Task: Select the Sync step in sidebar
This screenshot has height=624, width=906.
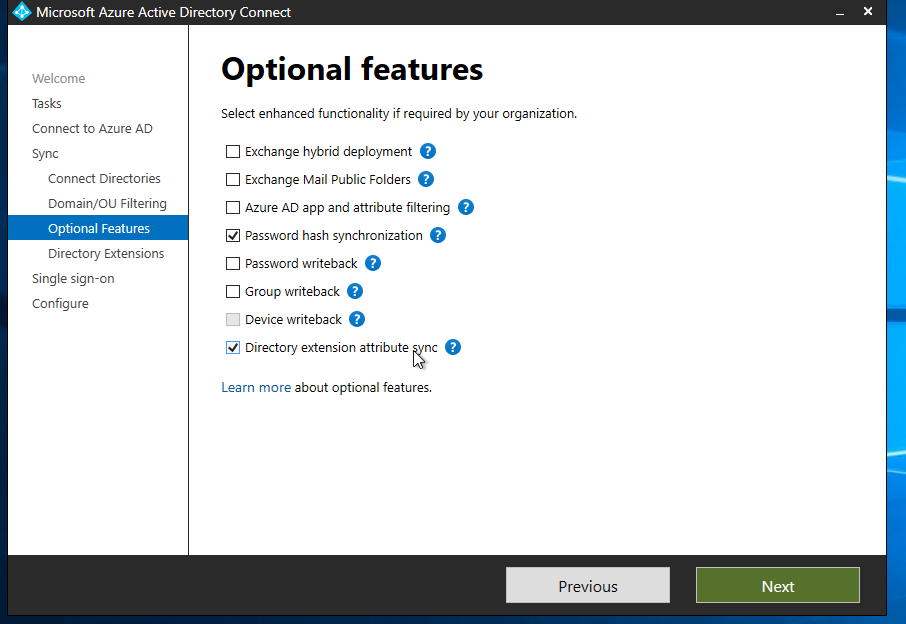Action: [45, 154]
